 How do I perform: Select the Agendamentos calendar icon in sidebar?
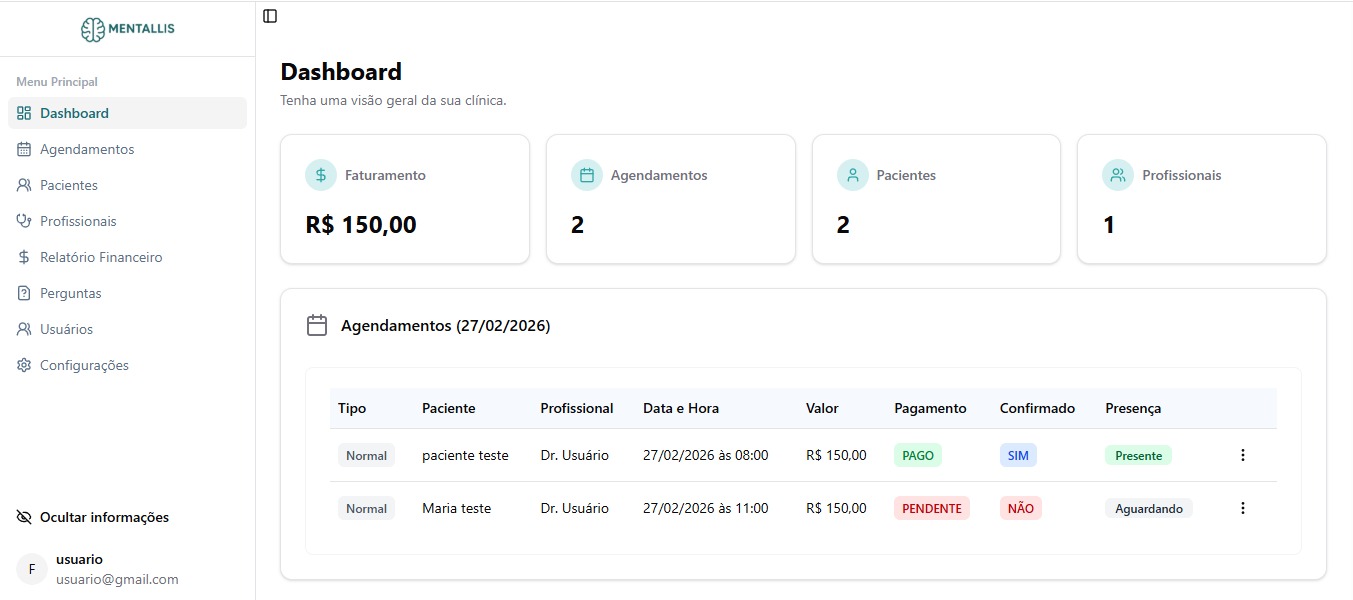[22, 148]
